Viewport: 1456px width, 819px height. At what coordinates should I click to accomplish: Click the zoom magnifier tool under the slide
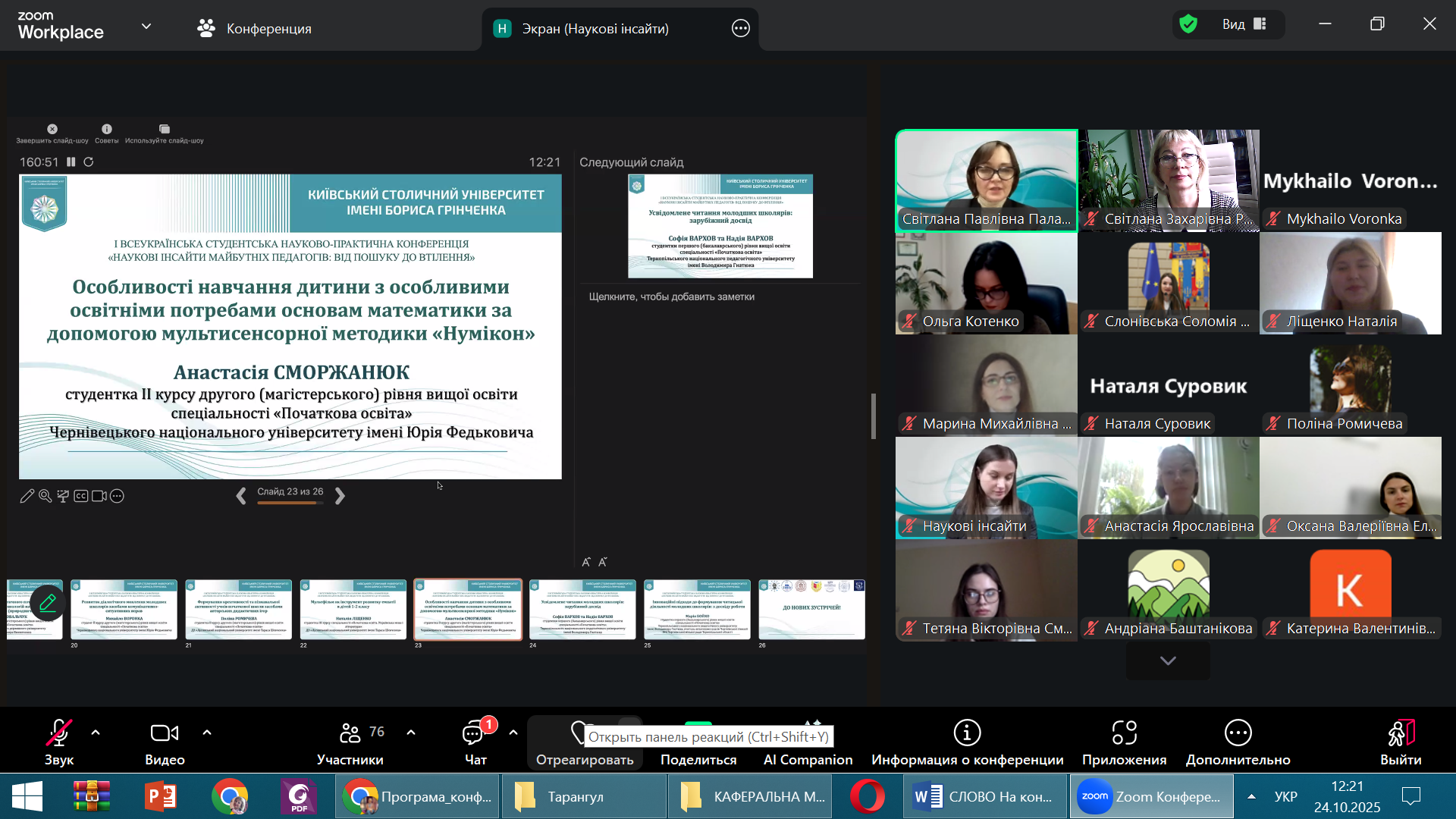[45, 496]
